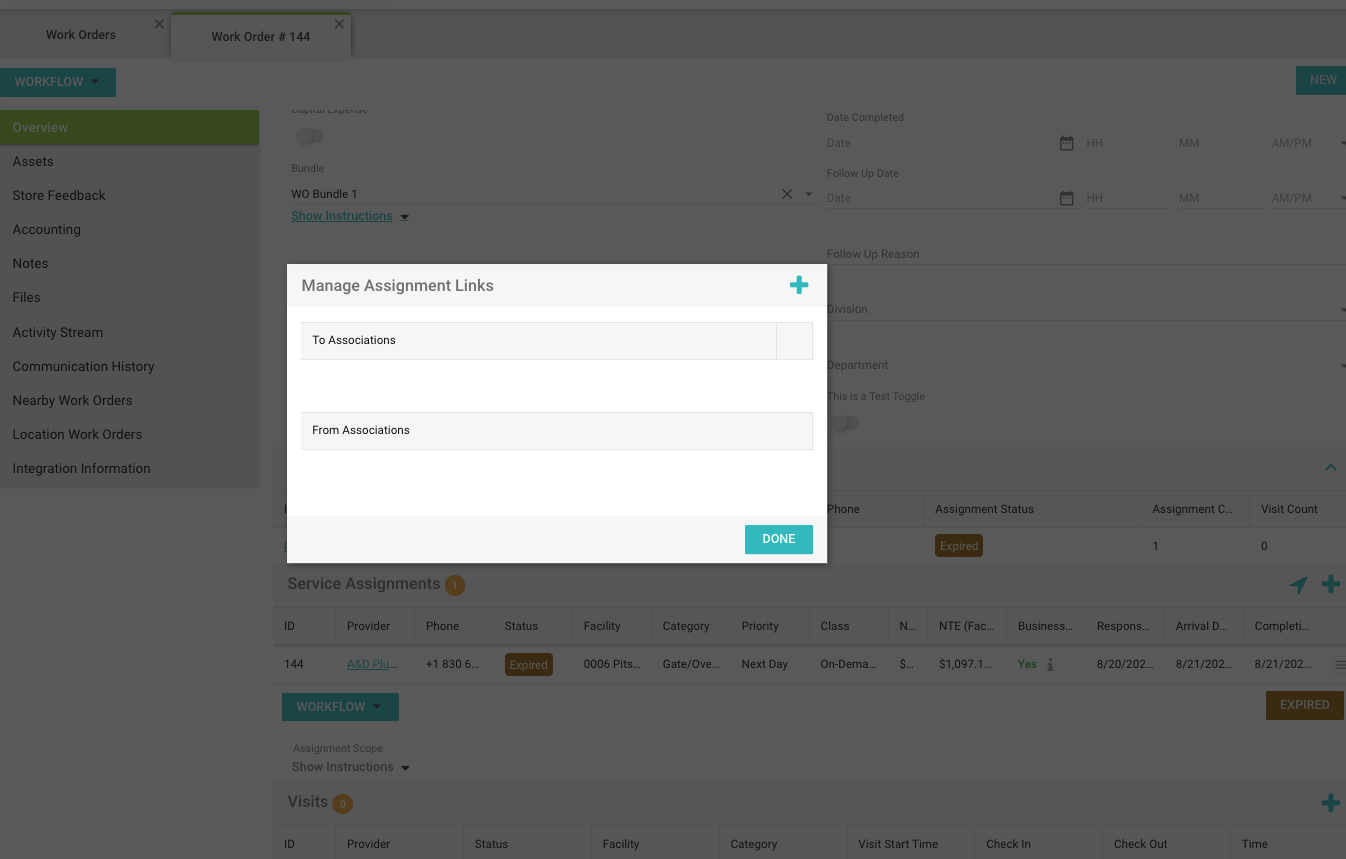Open the WORKFLOW dropdown below assignment table
Screen dimensions: 1346x859
tap(340, 706)
